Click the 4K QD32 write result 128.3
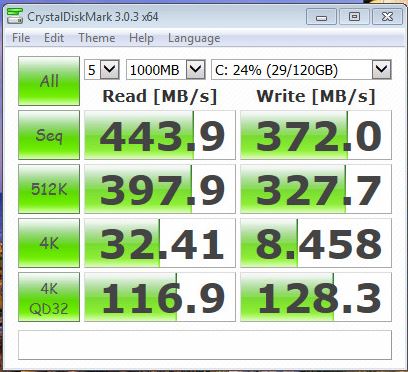 (x=316, y=297)
